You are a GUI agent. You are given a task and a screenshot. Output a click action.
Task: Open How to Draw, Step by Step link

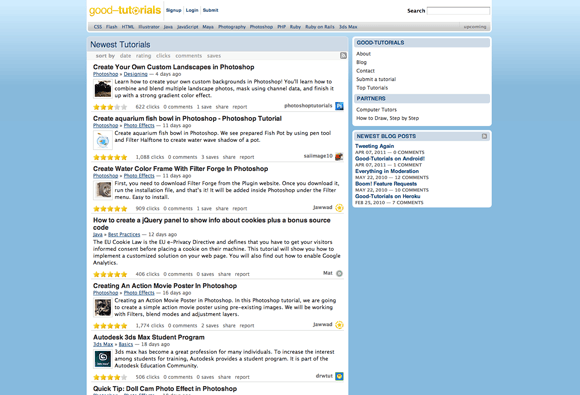tap(388, 118)
